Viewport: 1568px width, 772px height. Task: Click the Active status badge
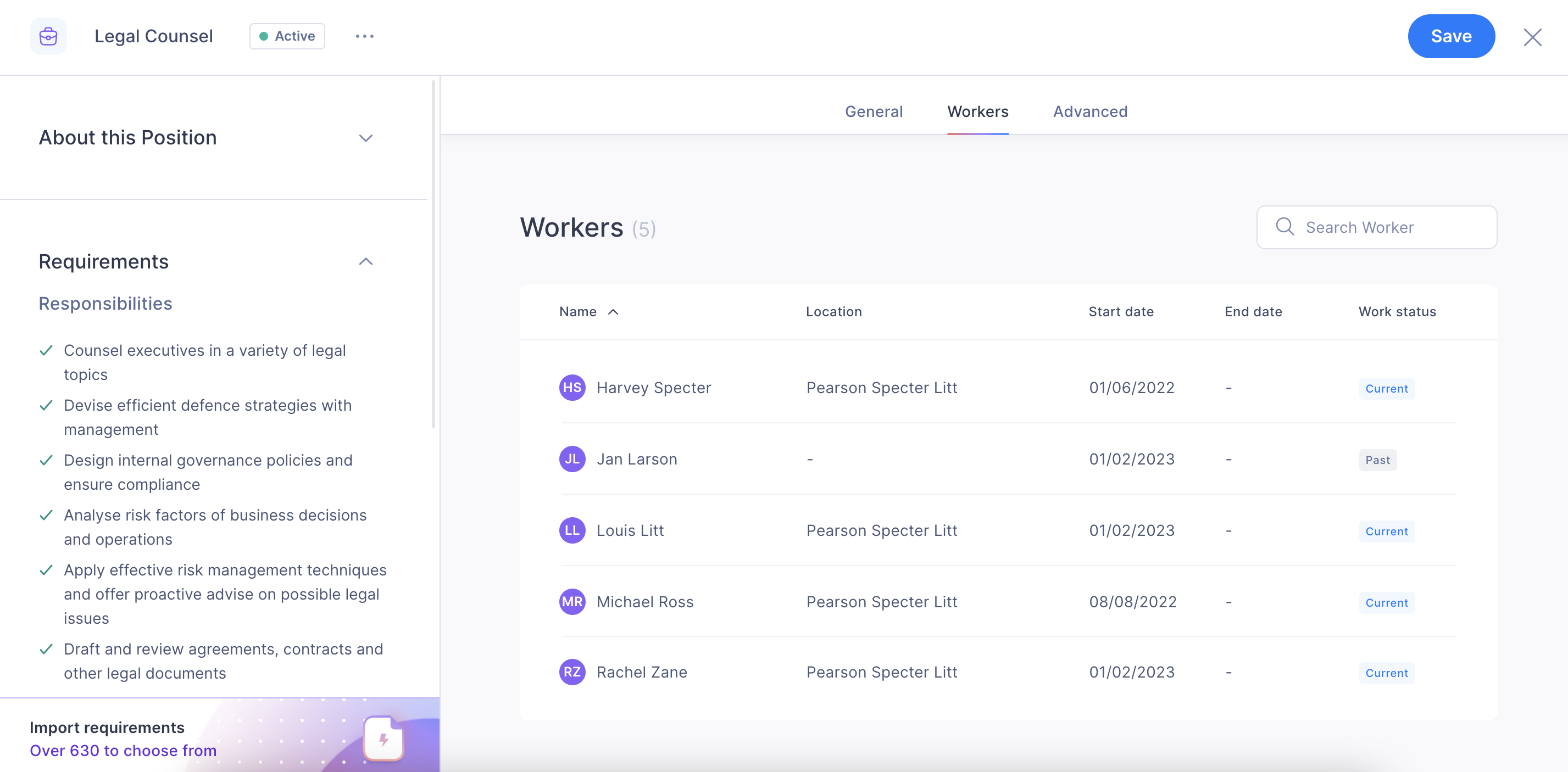(287, 36)
